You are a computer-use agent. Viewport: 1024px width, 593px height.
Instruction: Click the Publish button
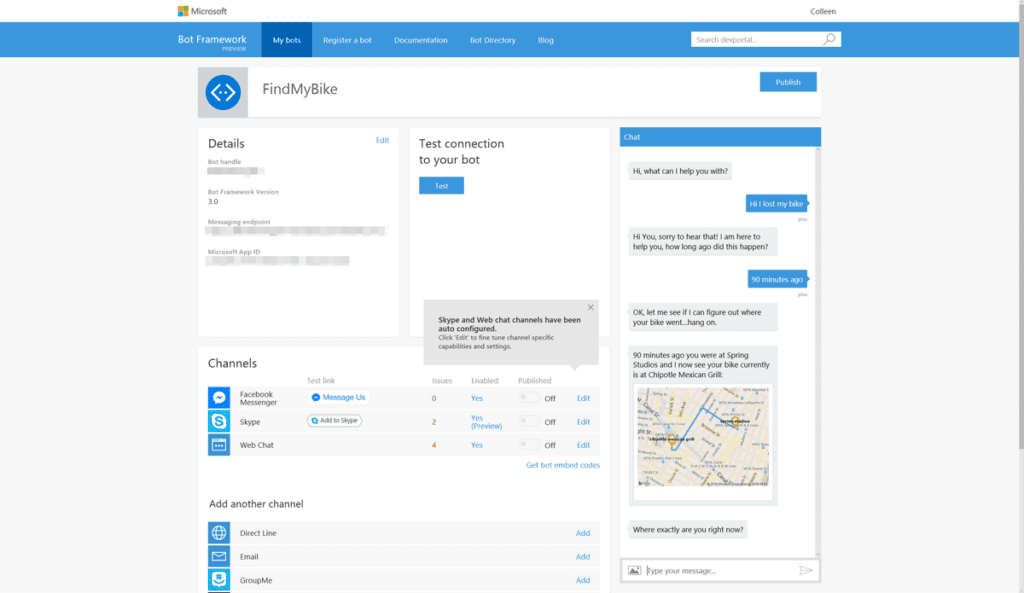point(788,82)
